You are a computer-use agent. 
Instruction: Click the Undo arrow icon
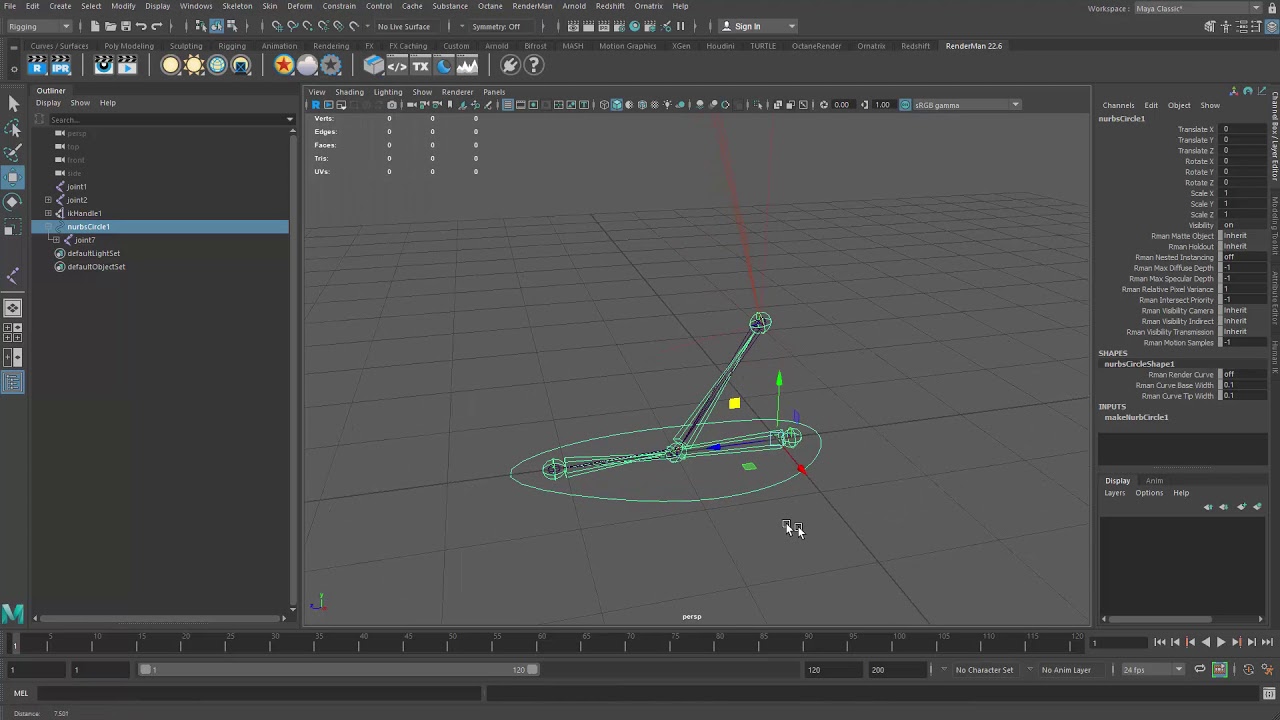141,26
